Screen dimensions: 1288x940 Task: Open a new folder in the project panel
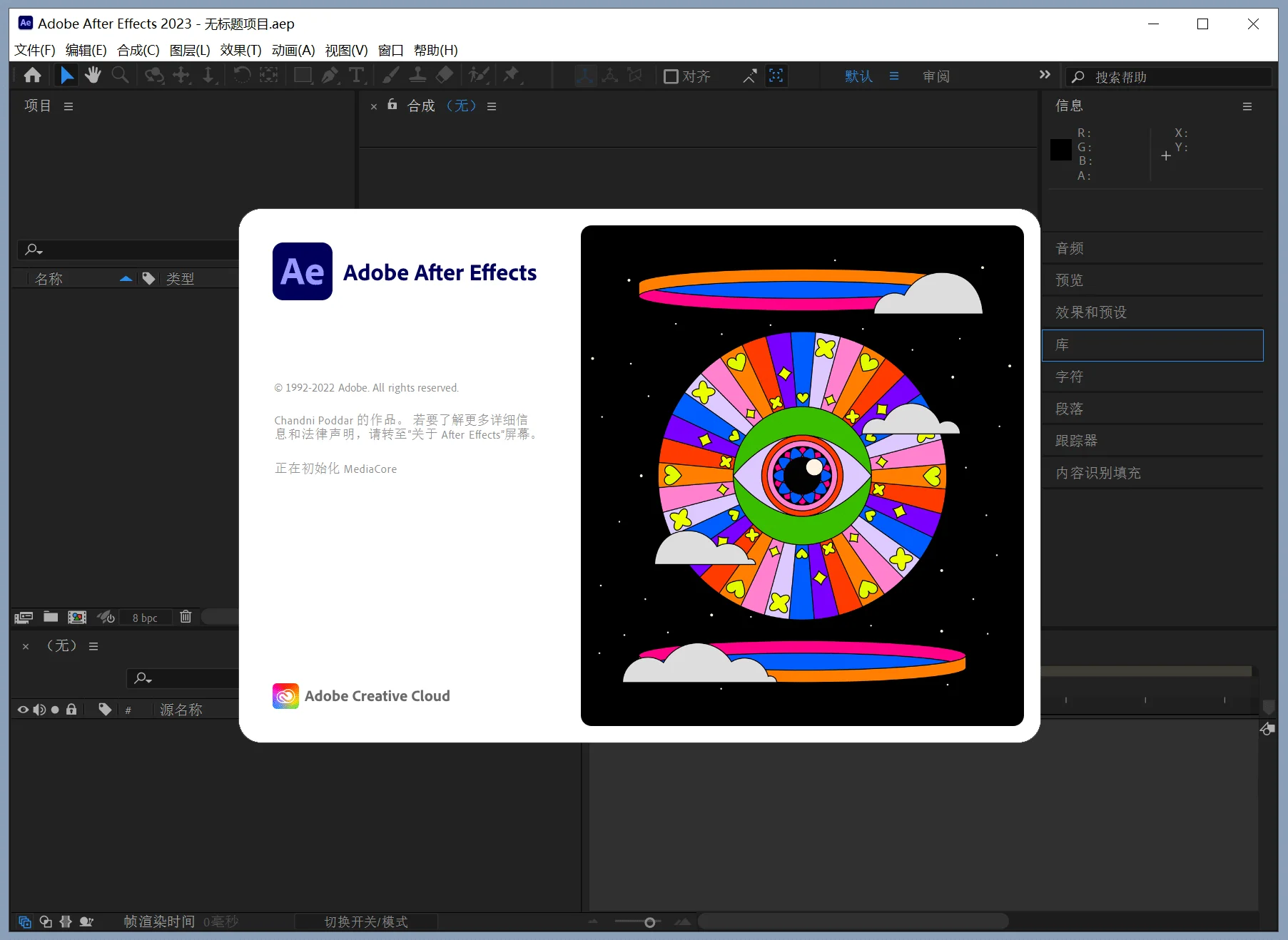(50, 617)
